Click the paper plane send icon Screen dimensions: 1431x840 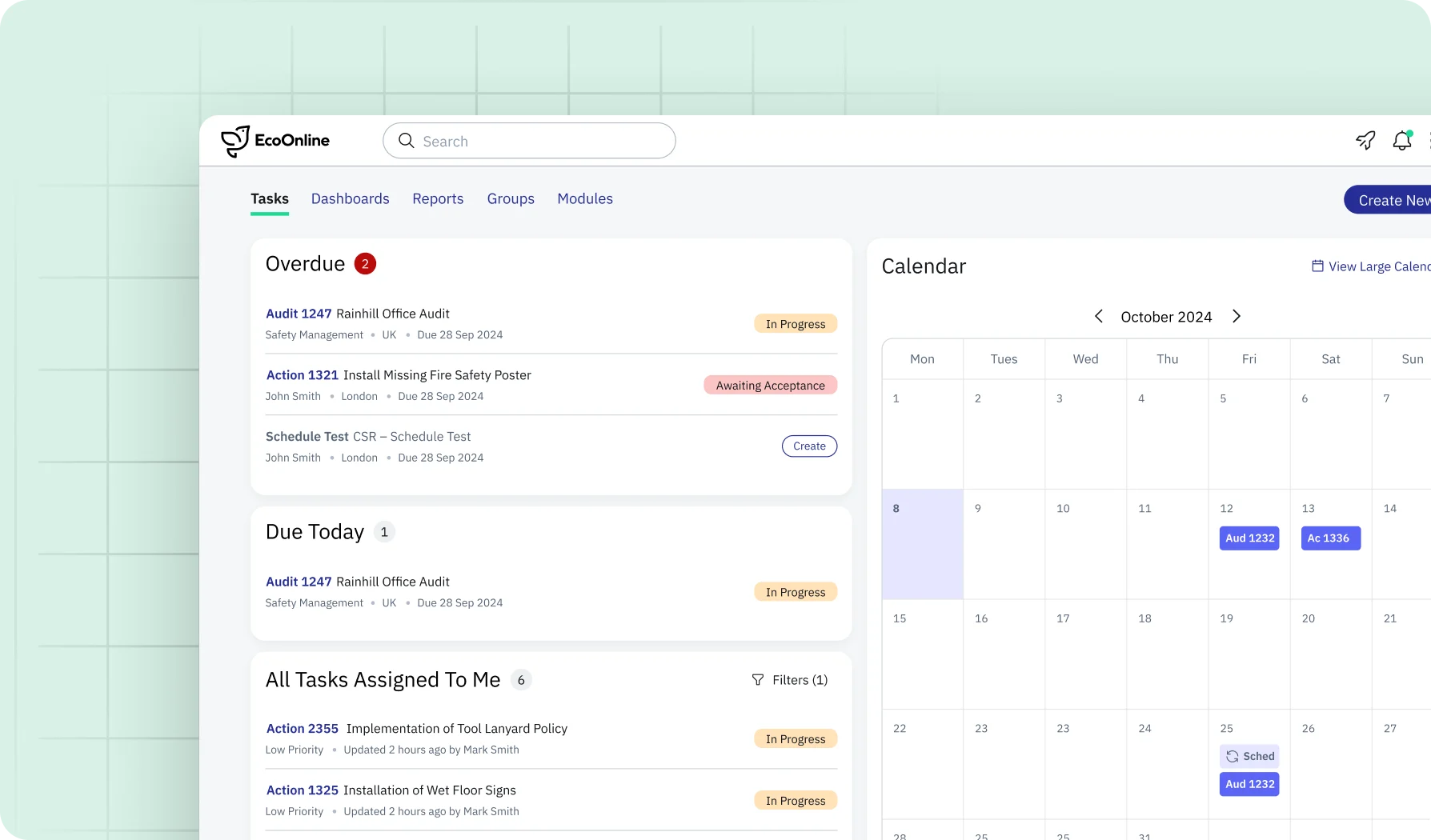tap(1365, 140)
